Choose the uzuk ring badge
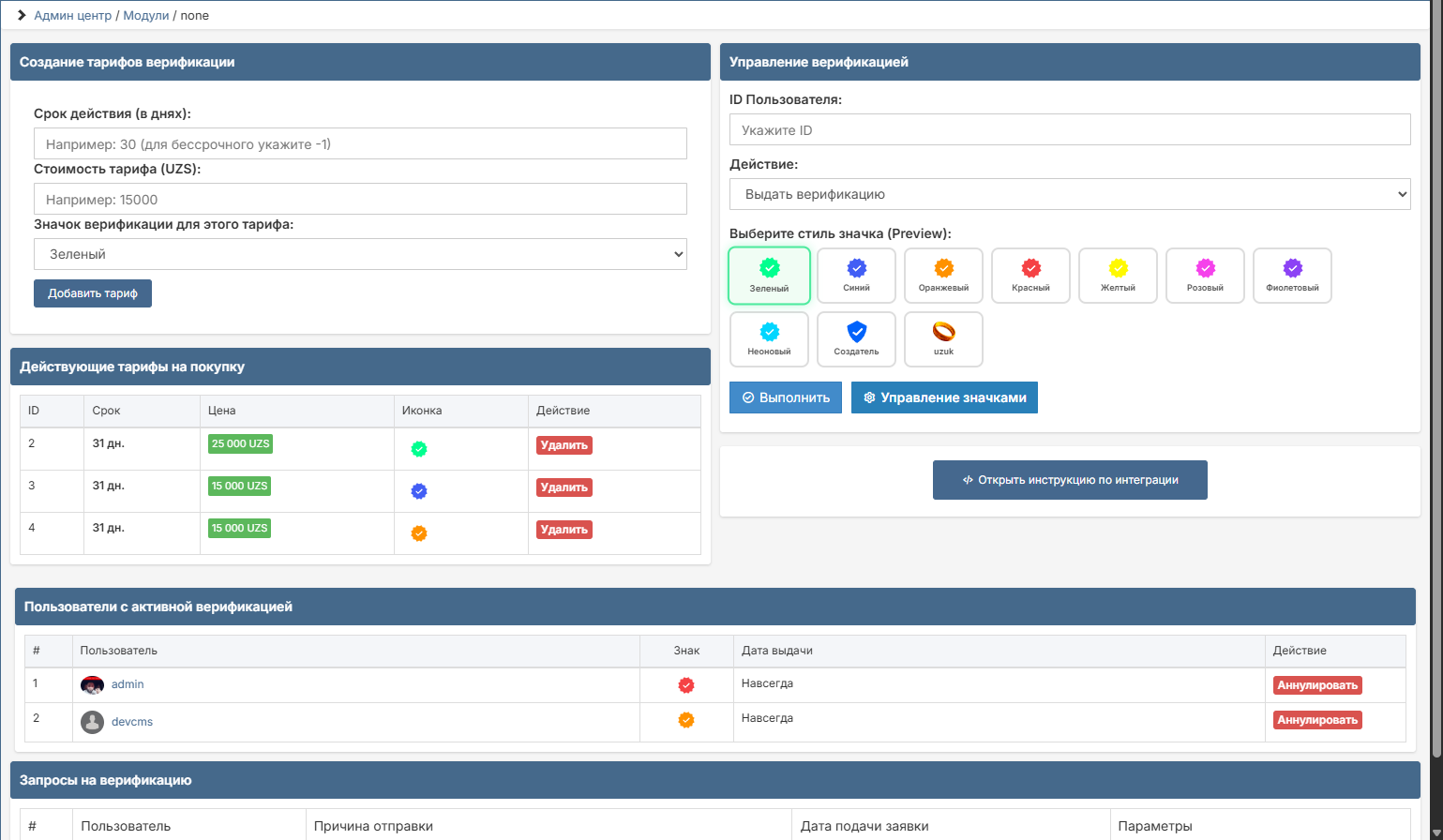1443x840 pixels. coord(943,339)
